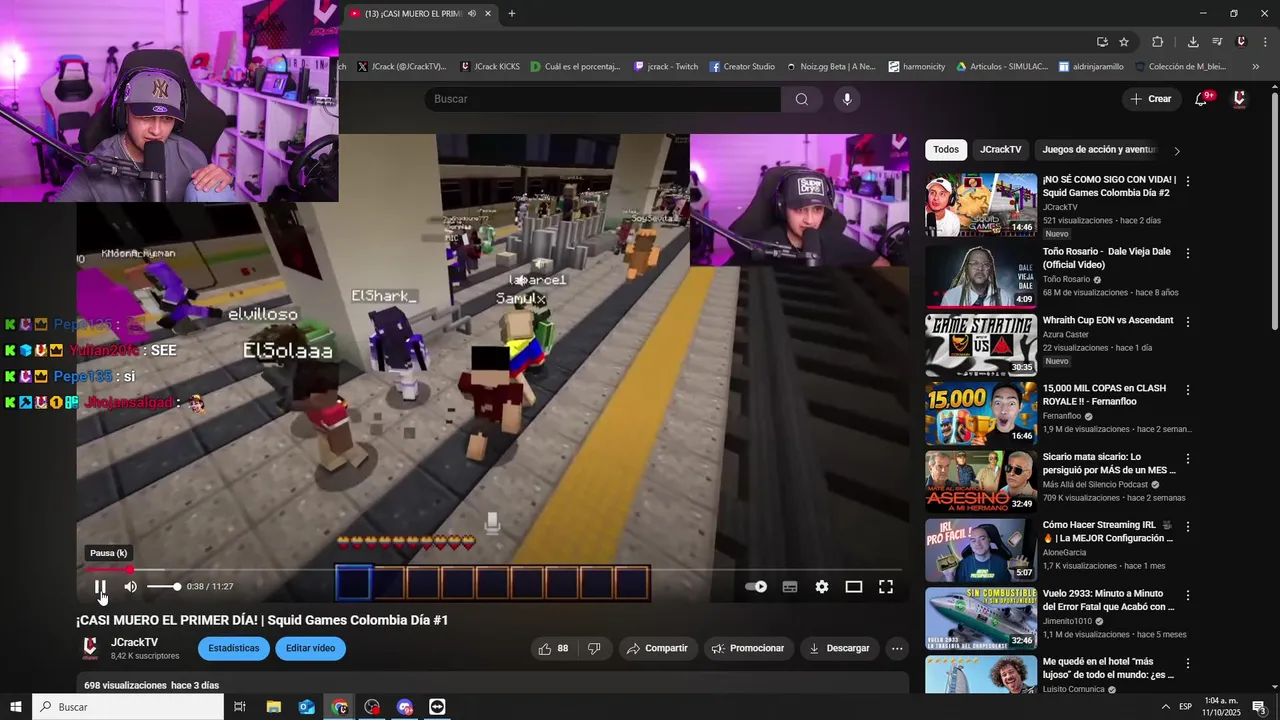Show more filter chips with arrow
1280x720 pixels.
coord(1177,151)
